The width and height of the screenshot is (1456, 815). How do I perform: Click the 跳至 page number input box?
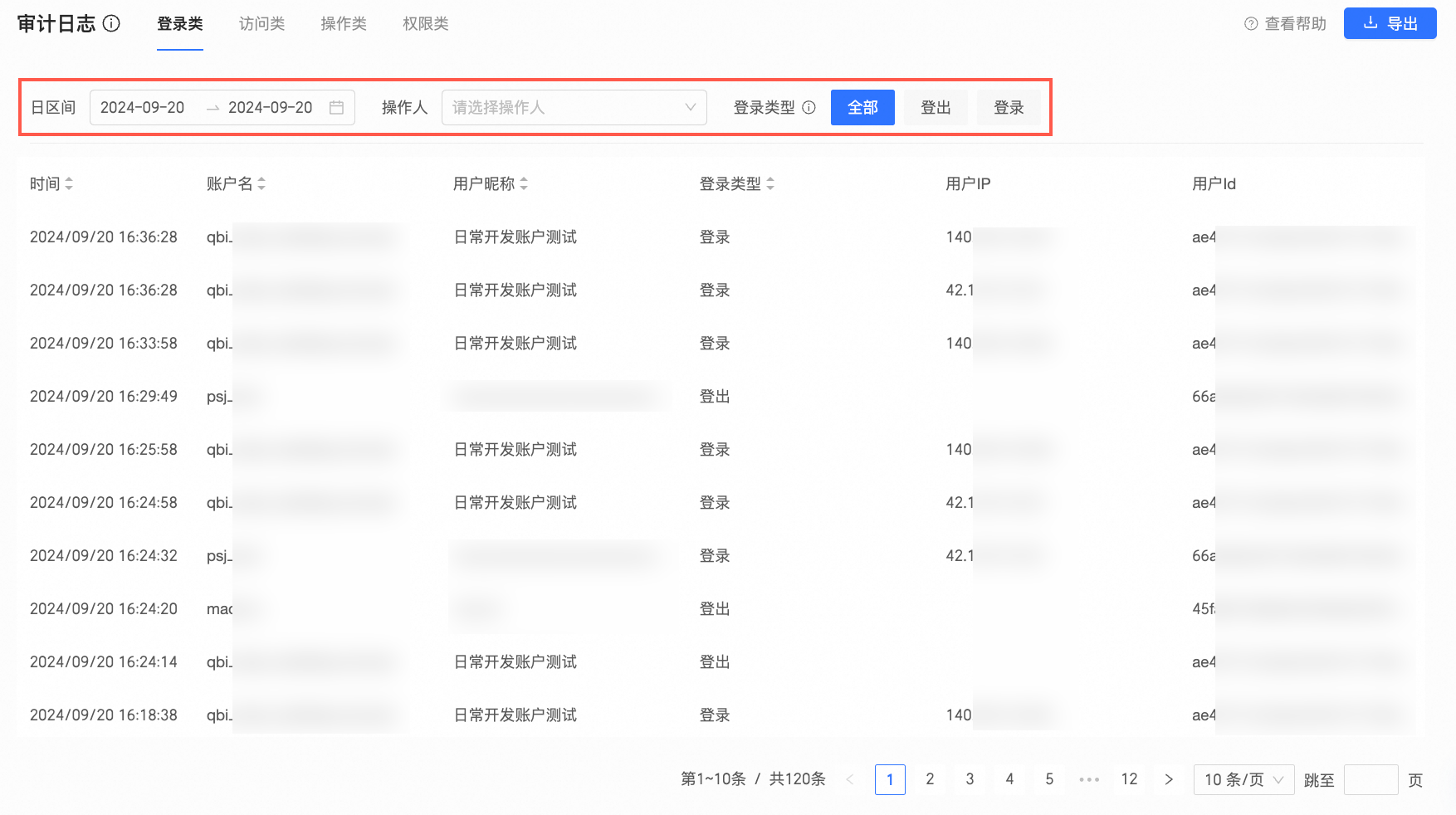[x=1370, y=779]
